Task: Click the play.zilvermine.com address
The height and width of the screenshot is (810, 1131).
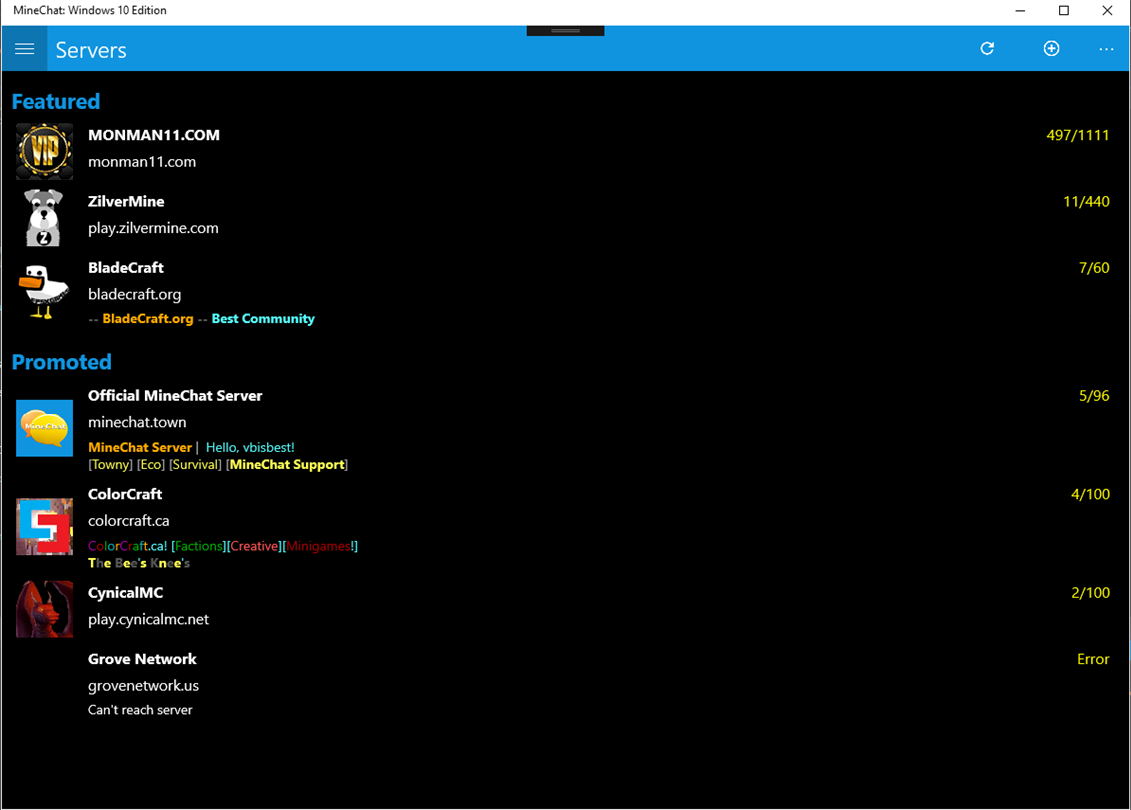Action: point(153,228)
